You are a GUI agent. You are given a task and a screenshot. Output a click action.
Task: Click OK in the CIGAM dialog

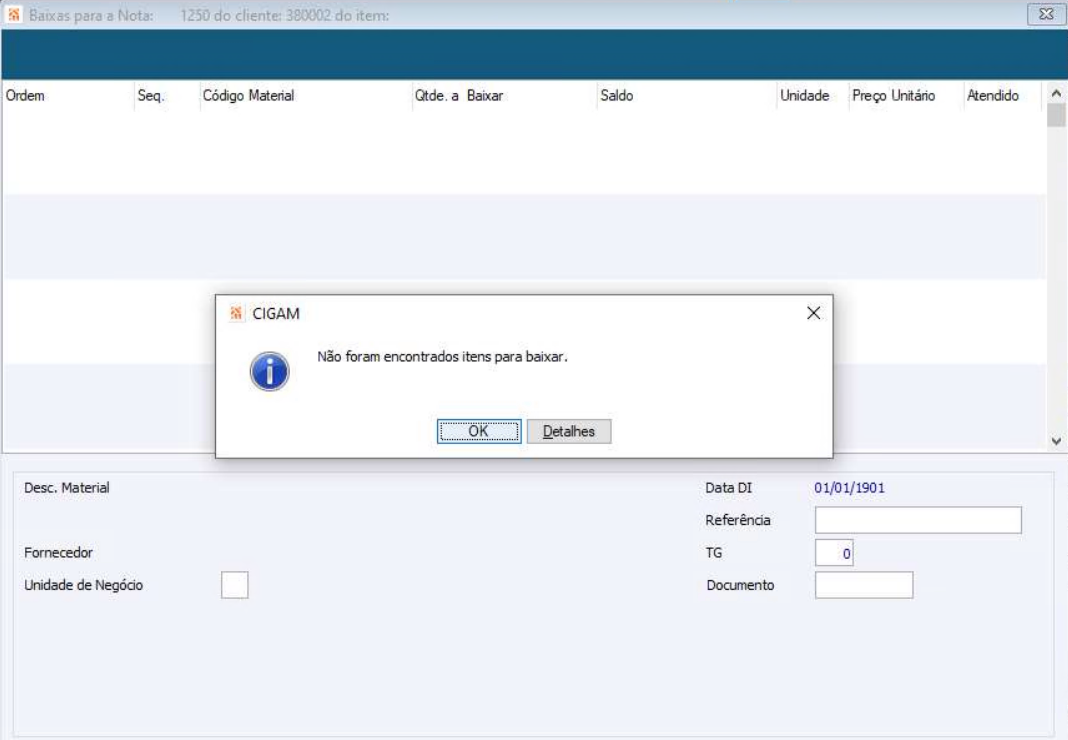479,431
